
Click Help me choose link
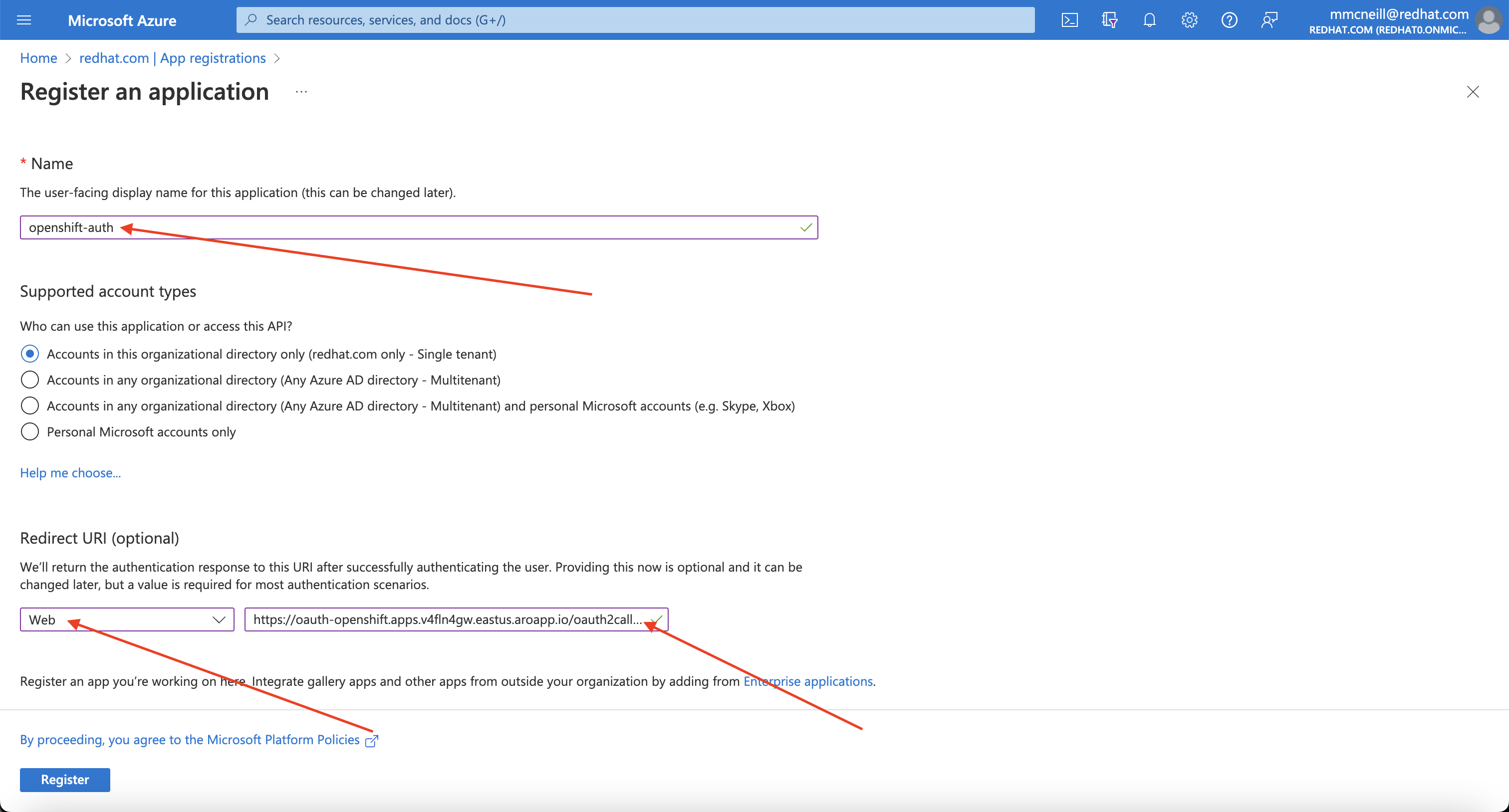(x=70, y=472)
